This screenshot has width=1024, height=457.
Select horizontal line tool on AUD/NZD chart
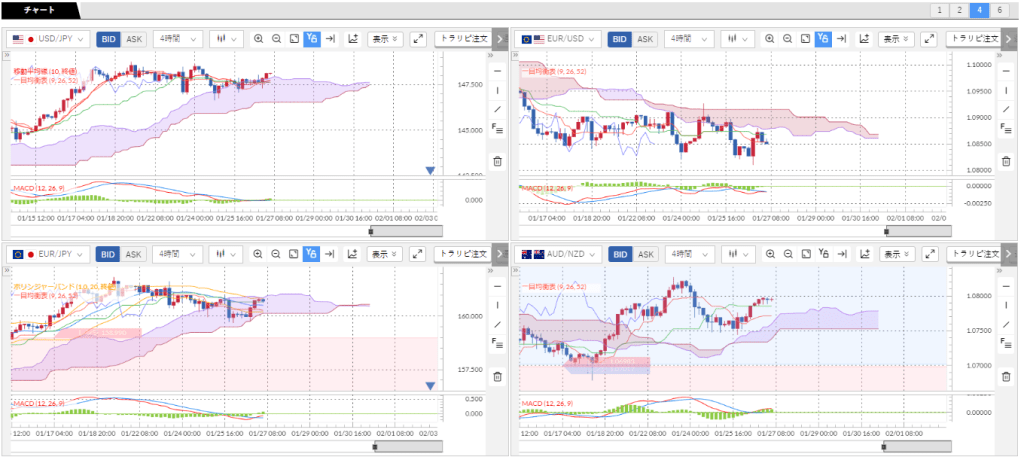click(1004, 284)
